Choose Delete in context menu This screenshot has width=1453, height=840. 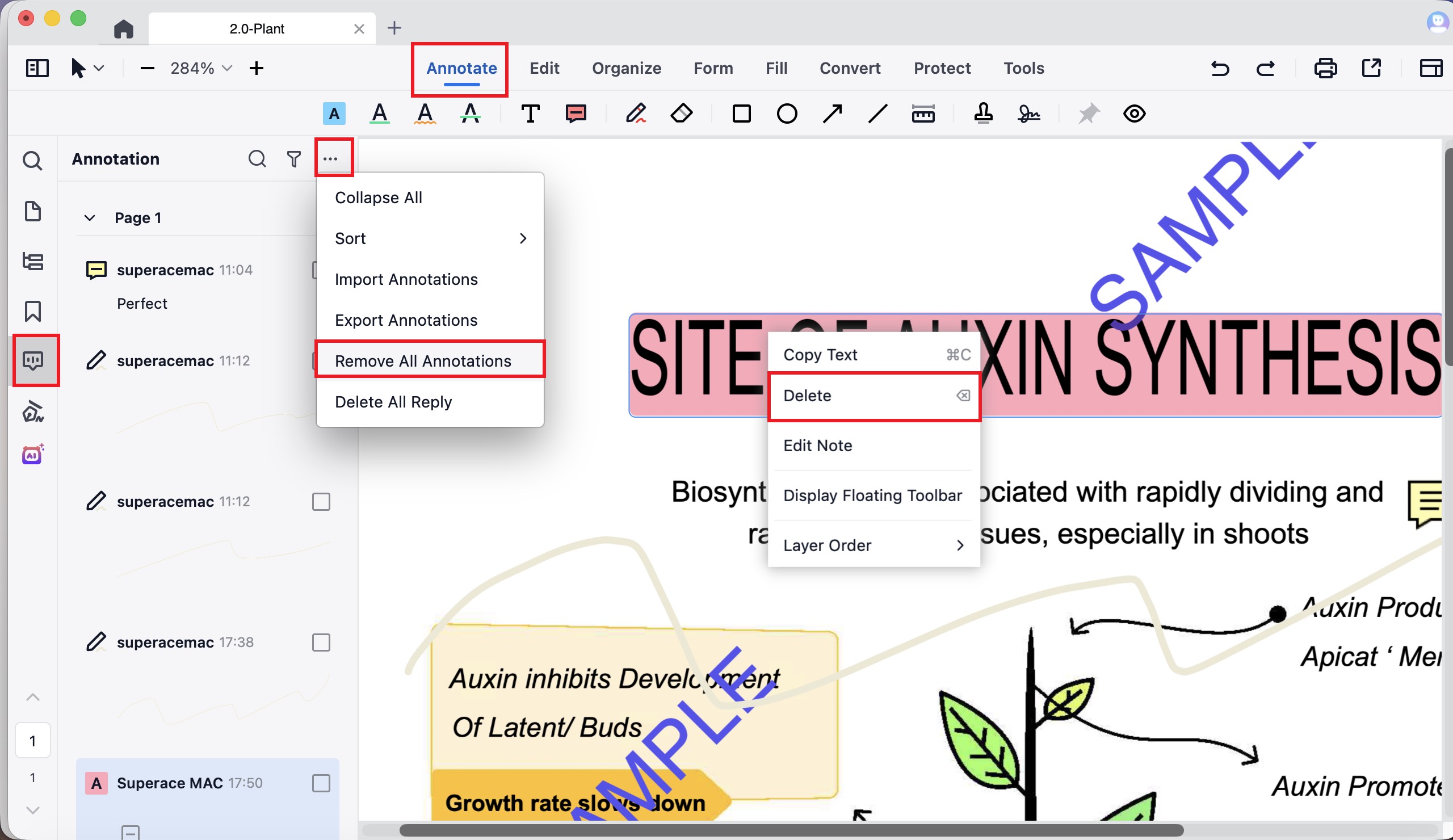874,396
